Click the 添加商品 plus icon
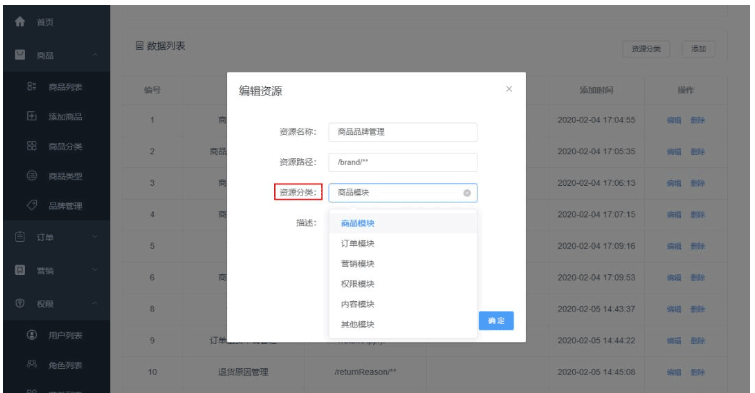The image size is (755, 393). [32, 116]
